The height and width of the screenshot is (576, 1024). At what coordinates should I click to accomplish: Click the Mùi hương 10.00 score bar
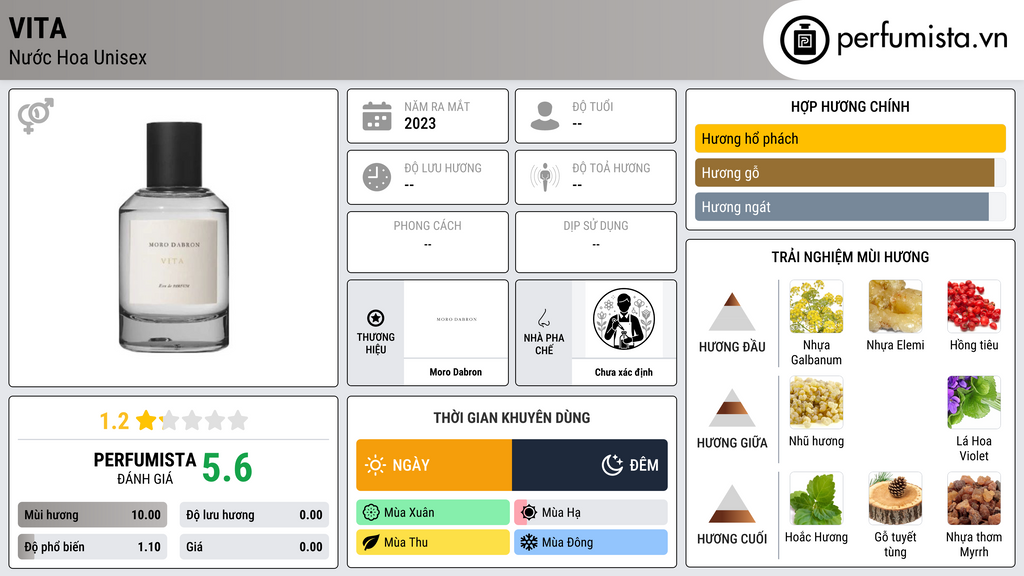(x=92, y=515)
